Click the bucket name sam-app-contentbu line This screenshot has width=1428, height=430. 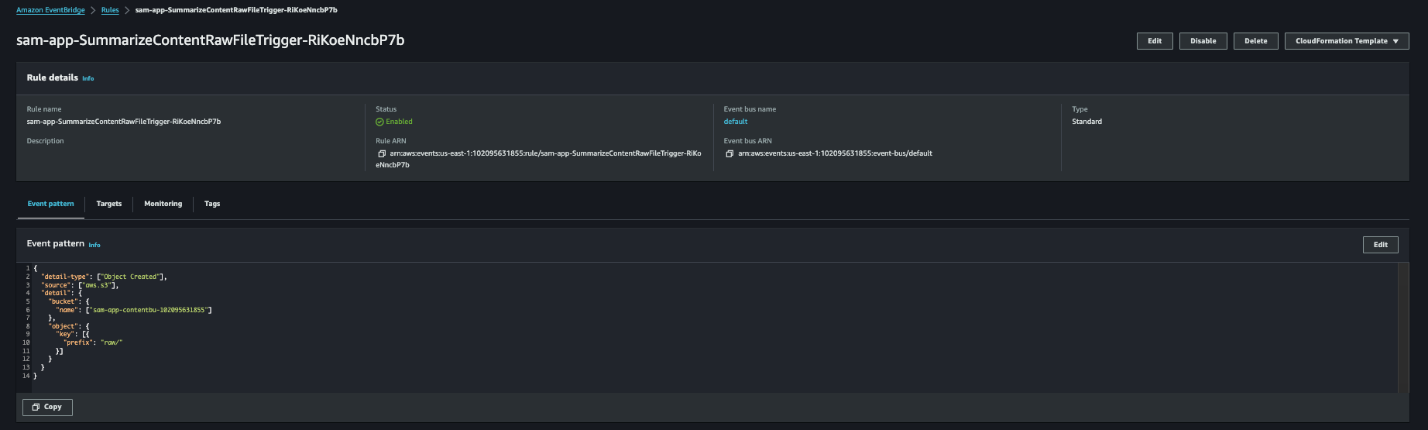click(134, 311)
